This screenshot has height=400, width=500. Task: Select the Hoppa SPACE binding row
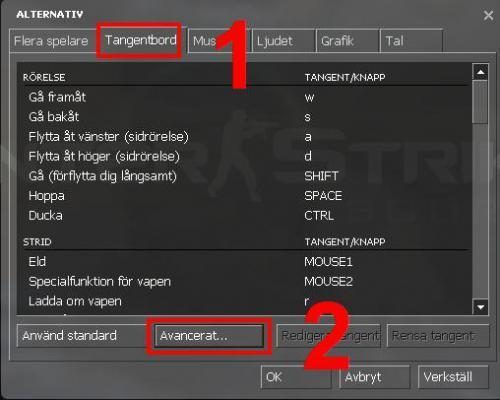coord(245,196)
